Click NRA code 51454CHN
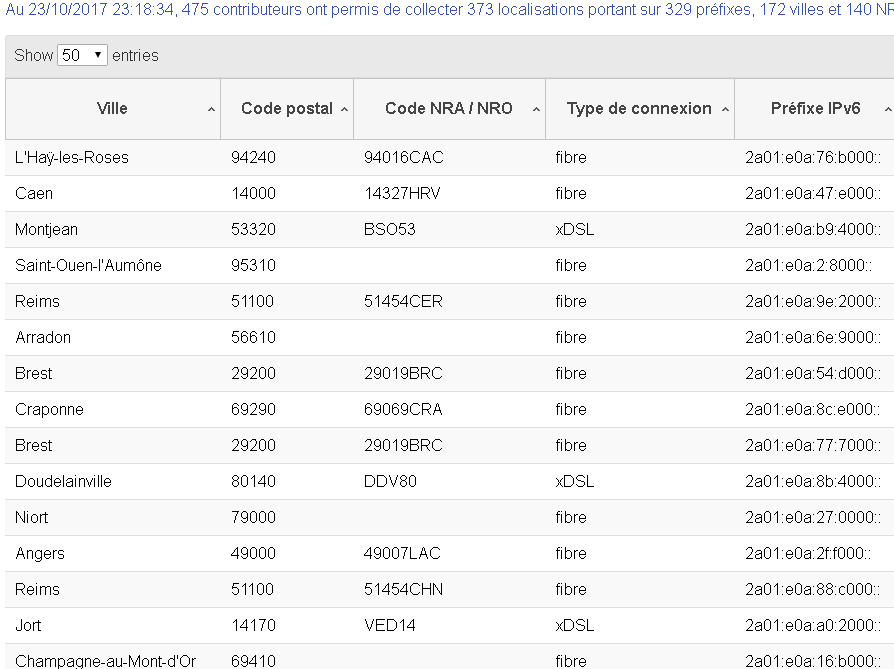894x669 pixels. [403, 589]
